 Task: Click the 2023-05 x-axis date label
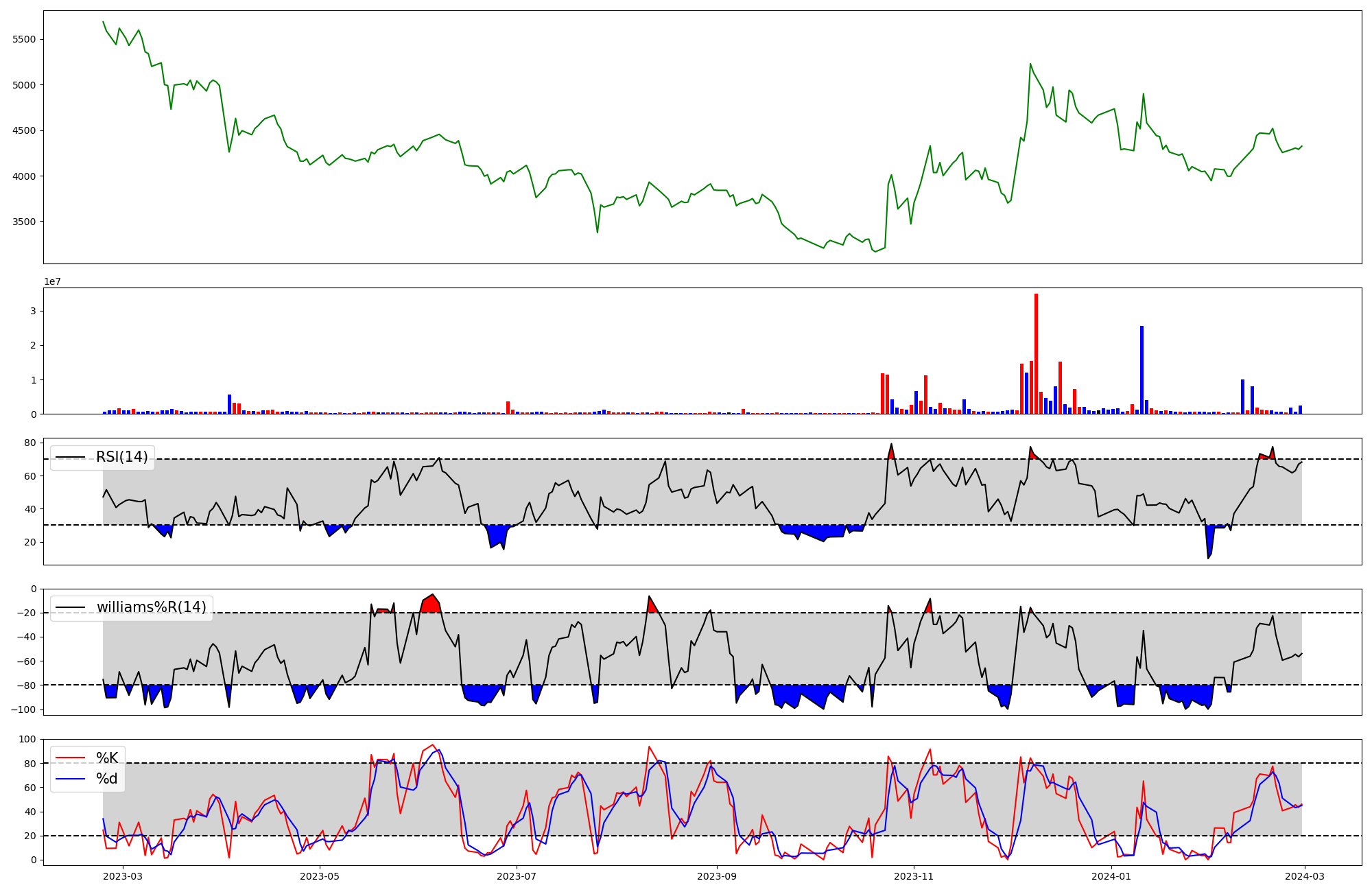point(320,876)
